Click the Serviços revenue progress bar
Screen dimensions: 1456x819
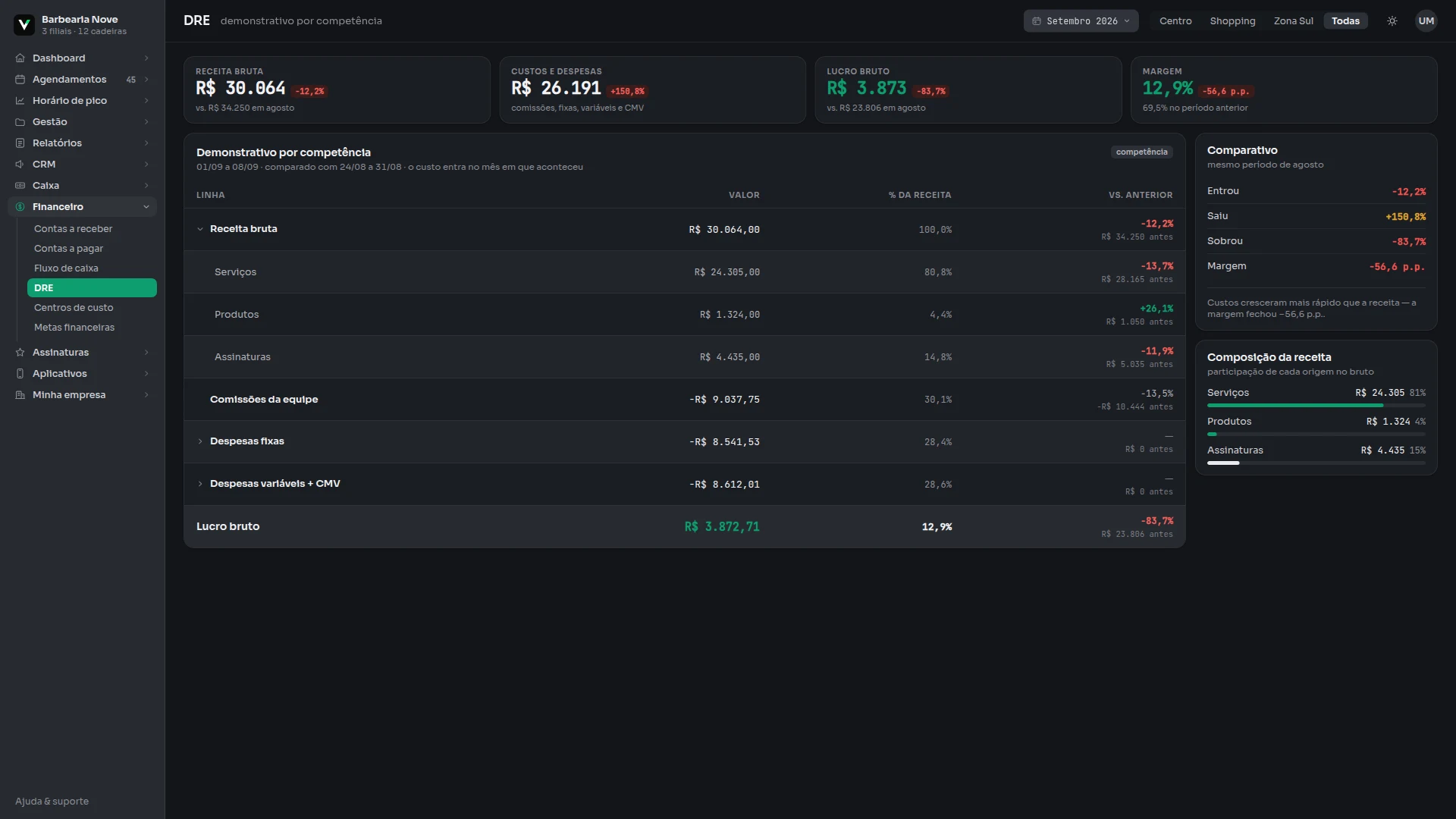pos(1316,406)
